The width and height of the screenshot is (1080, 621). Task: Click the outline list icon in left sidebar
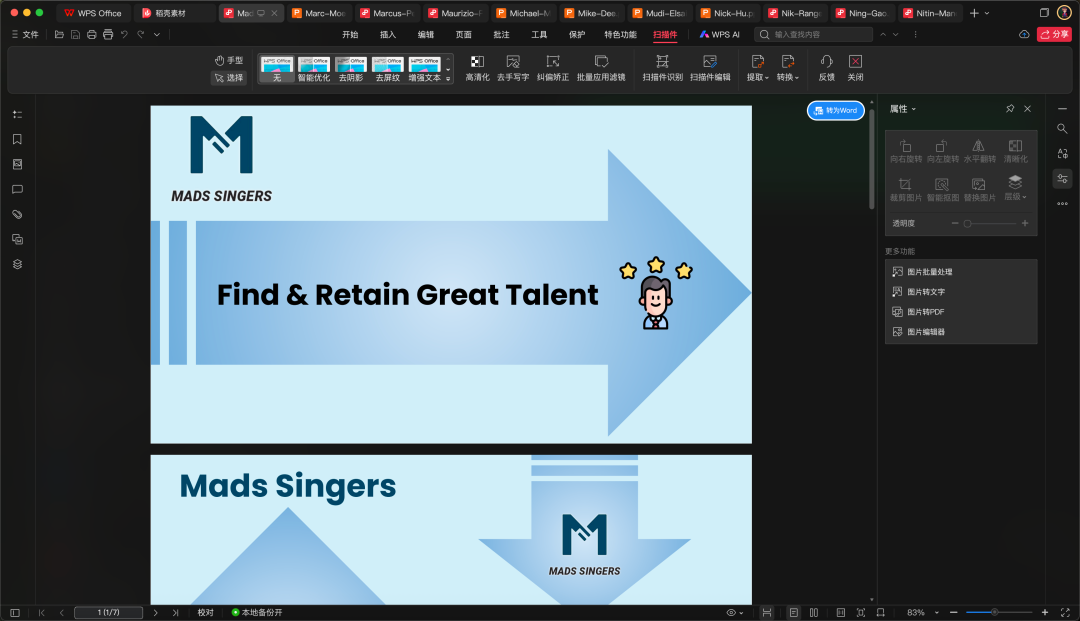pos(17,114)
